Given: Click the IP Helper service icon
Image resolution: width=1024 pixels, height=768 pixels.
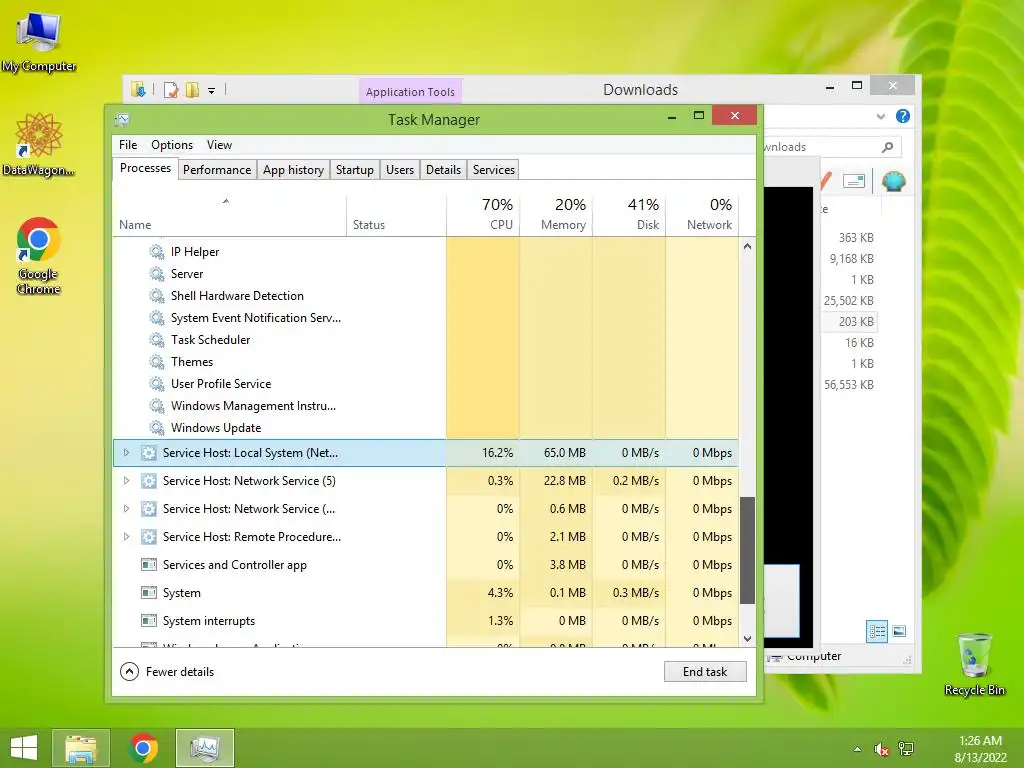Looking at the screenshot, I should tap(156, 251).
